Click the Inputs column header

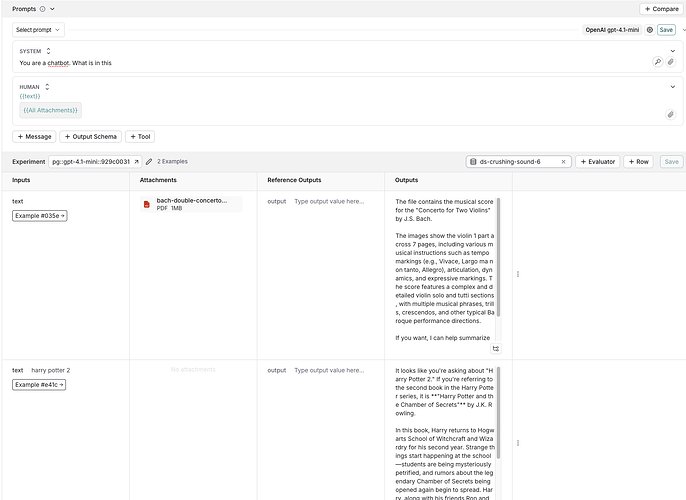coord(21,180)
